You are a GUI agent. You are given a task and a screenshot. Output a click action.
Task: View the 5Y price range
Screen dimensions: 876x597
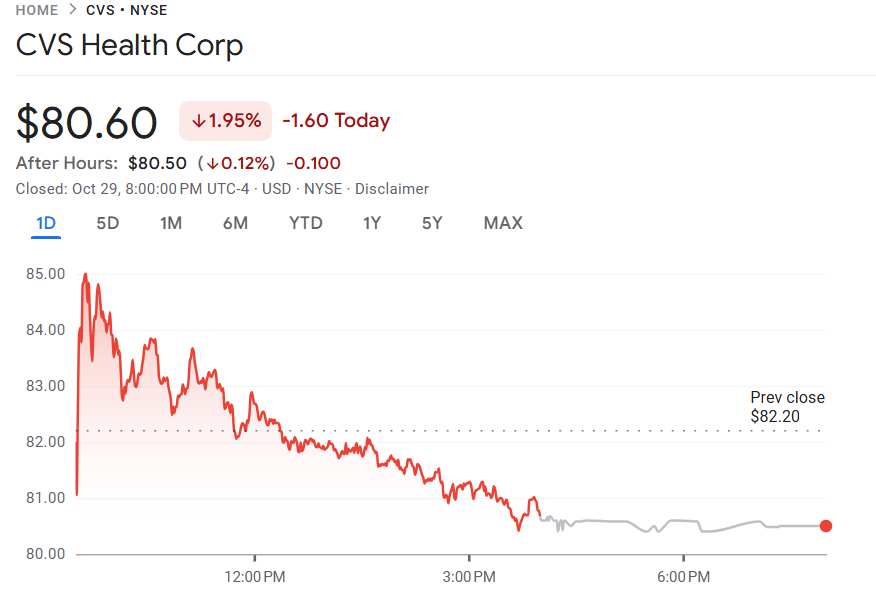[432, 223]
